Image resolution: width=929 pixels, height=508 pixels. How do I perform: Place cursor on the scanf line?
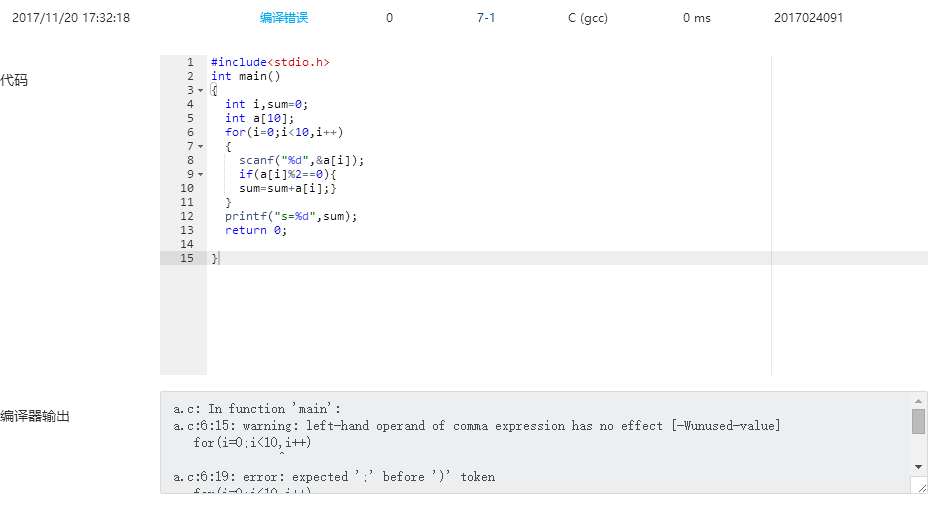301,160
